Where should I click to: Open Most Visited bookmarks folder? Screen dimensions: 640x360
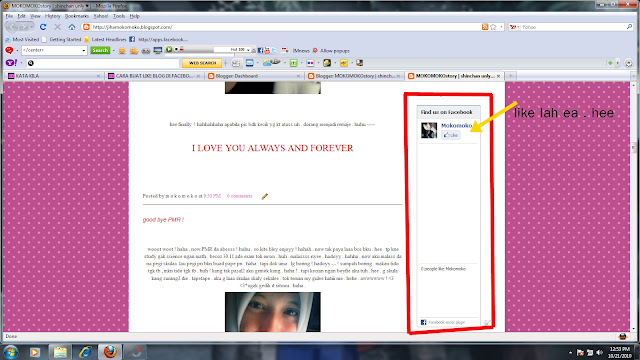click(22, 40)
